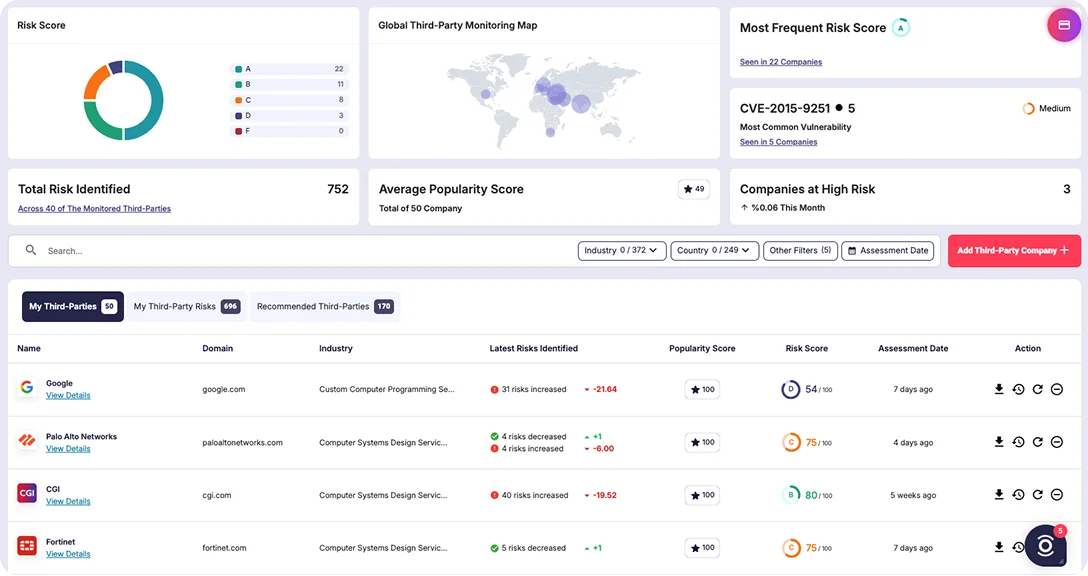Open the chat support widget

(1045, 546)
